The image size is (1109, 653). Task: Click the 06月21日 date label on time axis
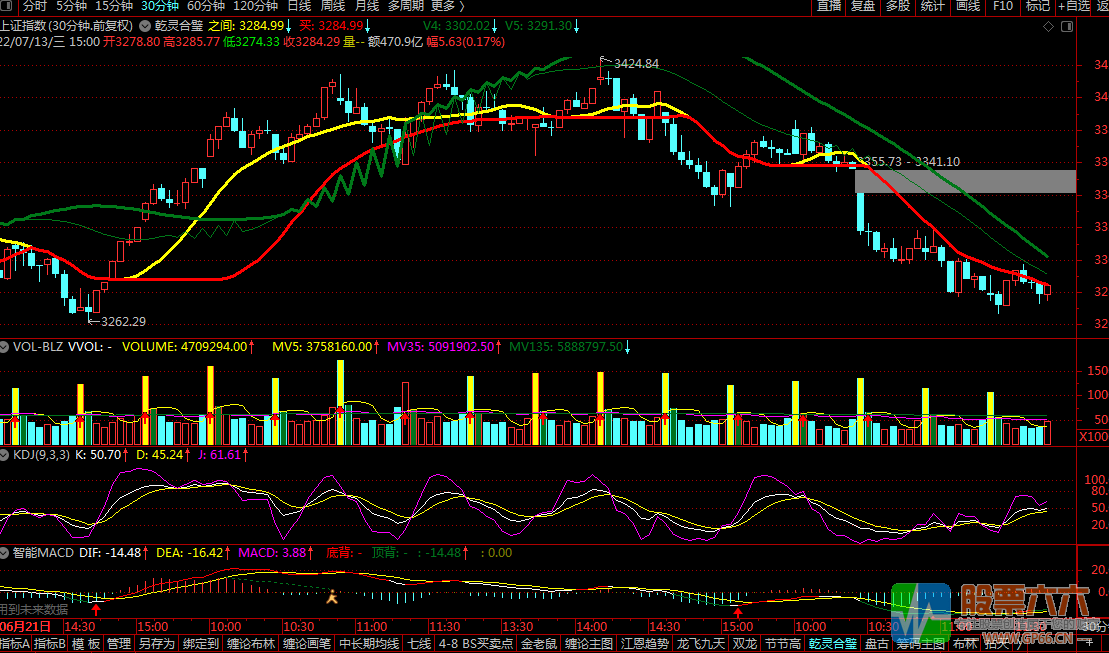[x=24, y=625]
